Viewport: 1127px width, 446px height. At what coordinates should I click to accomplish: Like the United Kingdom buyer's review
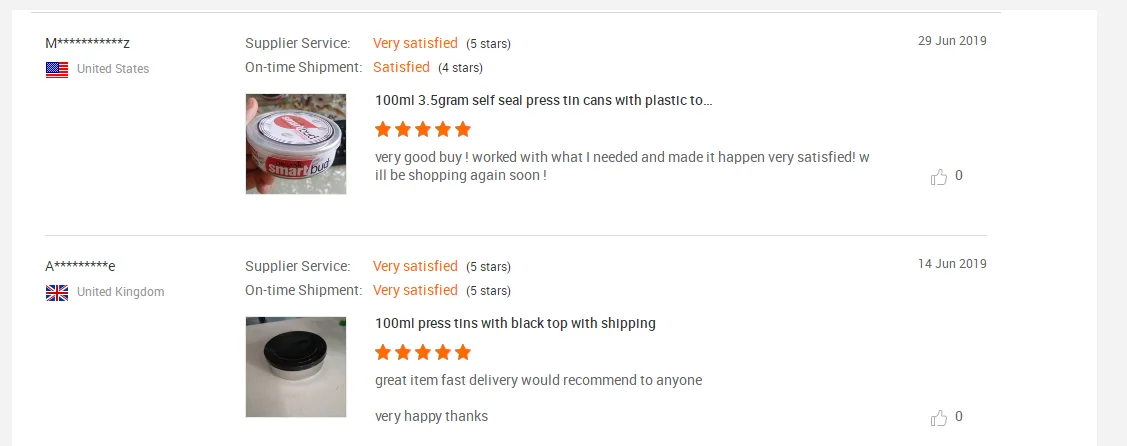pos(939,418)
